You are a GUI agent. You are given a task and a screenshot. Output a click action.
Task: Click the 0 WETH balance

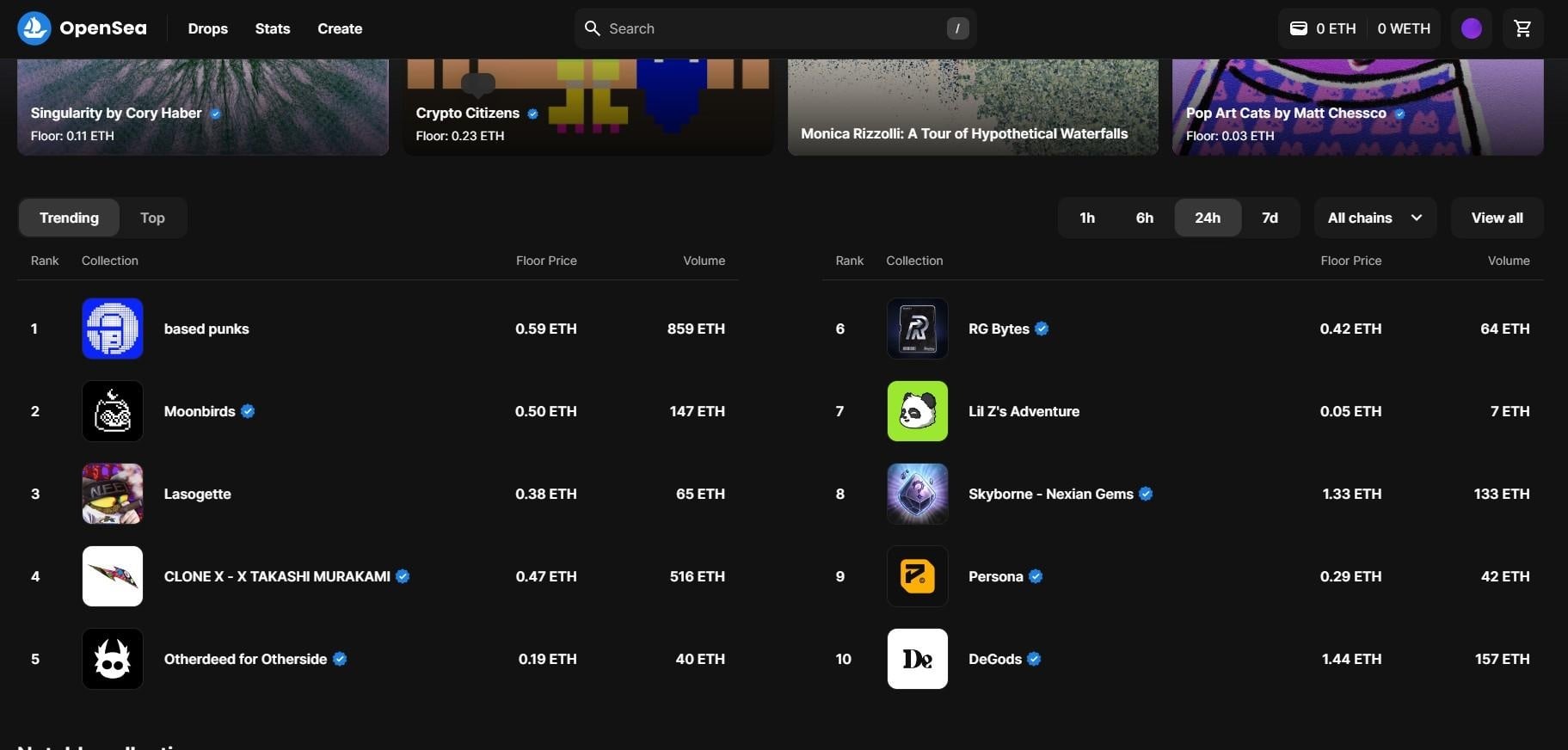click(1404, 28)
